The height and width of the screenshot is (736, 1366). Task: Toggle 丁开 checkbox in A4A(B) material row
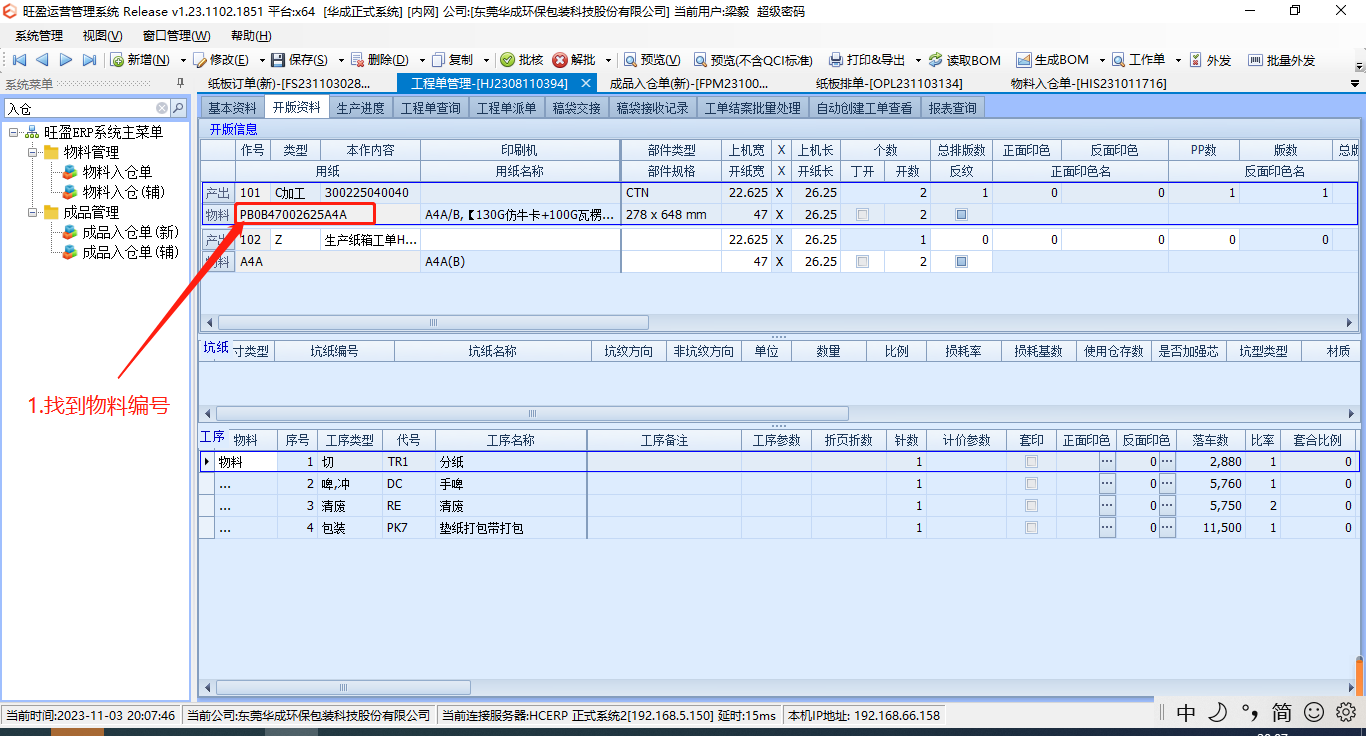pos(862,262)
